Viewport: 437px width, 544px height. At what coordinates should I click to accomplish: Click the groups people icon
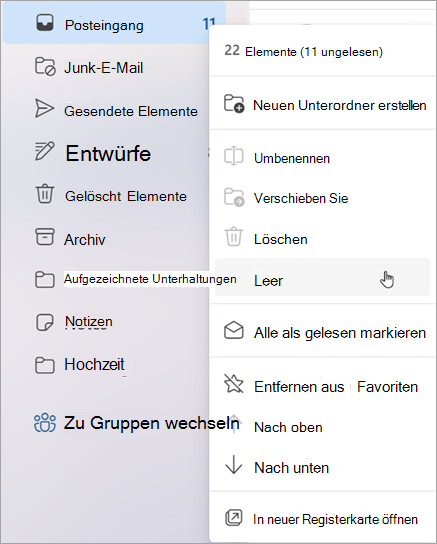click(x=45, y=423)
